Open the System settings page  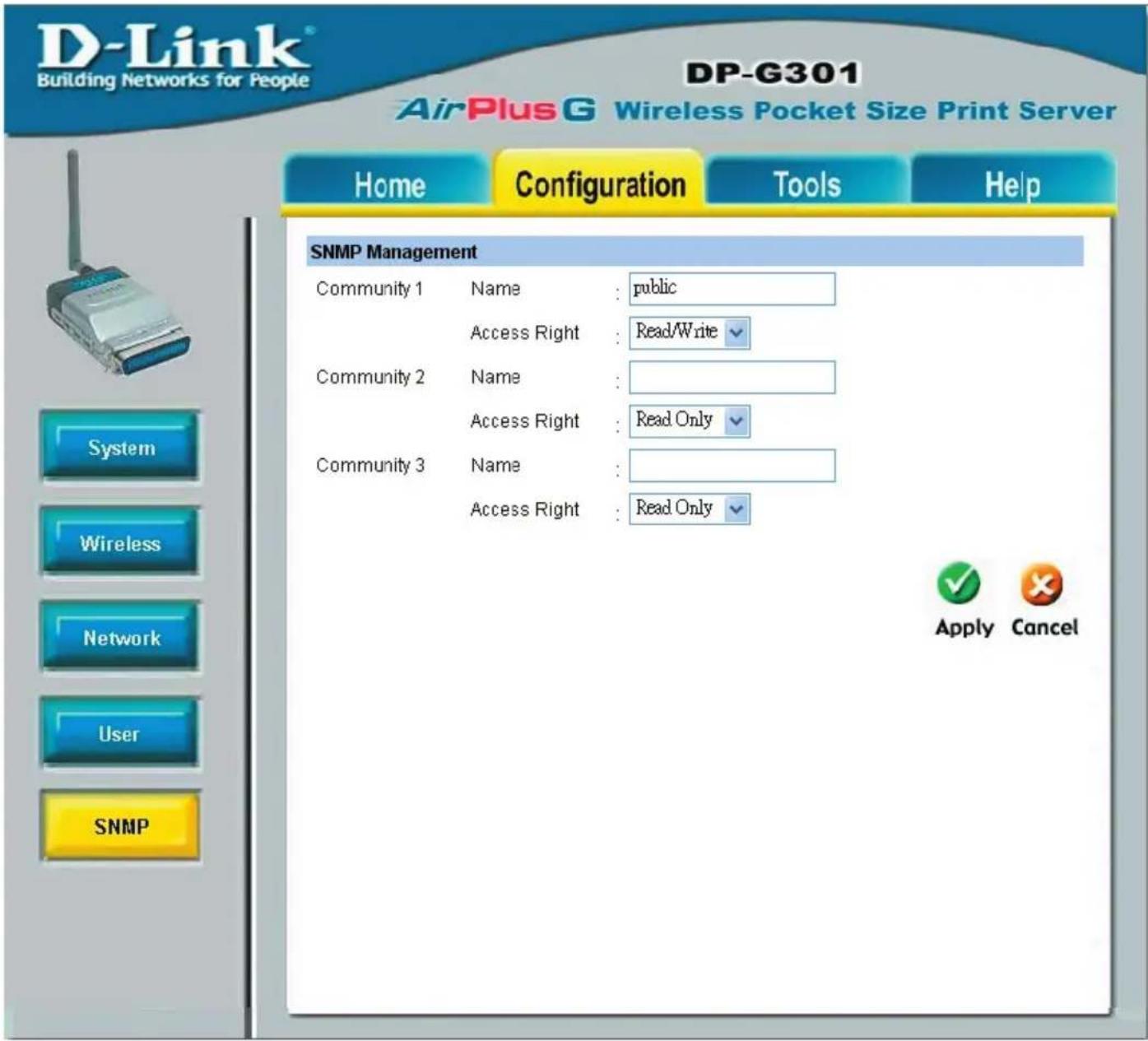[120, 446]
